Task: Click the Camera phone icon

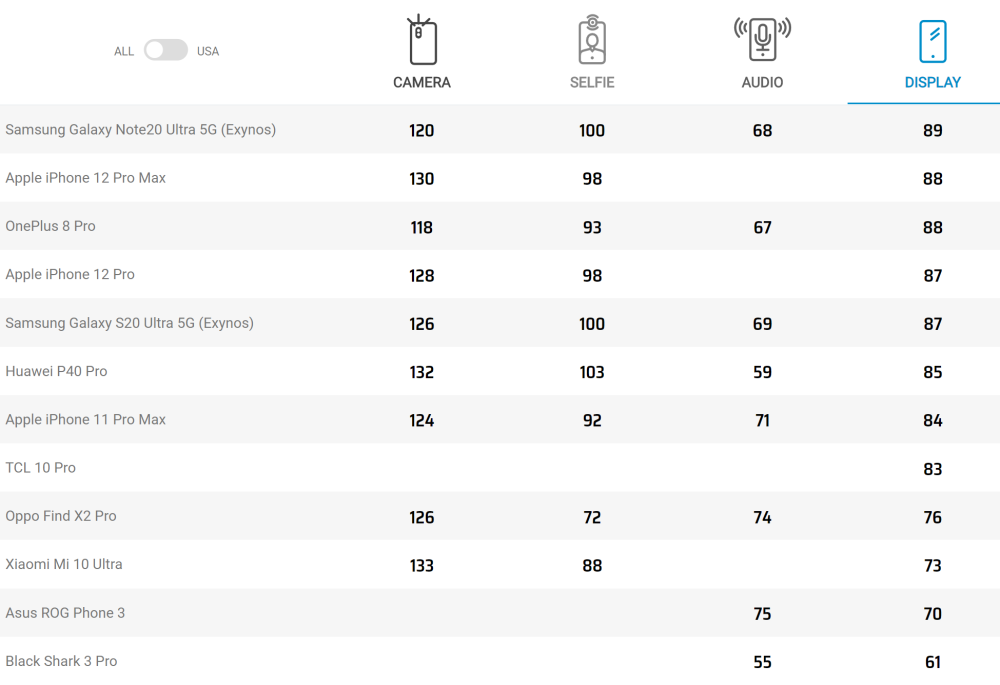Action: [x=422, y=41]
